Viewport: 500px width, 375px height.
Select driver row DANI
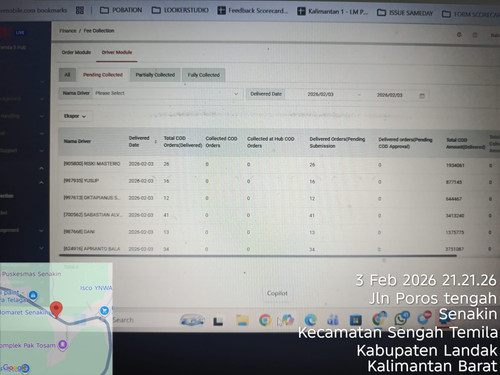click(79, 232)
